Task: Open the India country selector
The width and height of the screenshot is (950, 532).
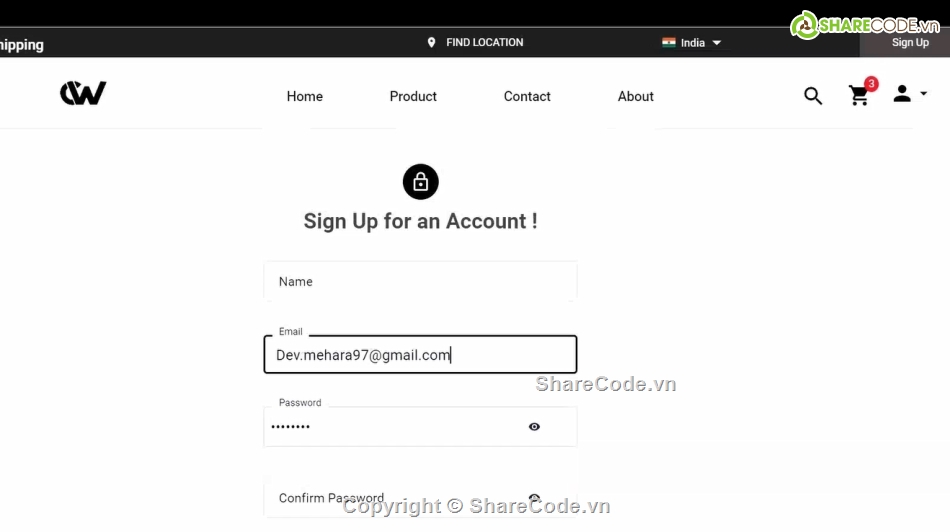Action: tap(692, 42)
